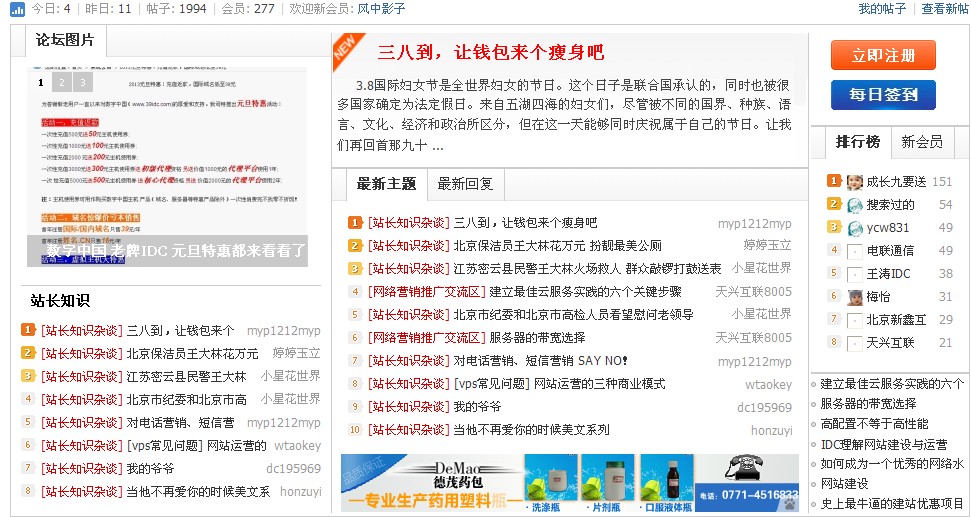
Task: Click avatar placeholder of 王涛IDC
Action: (x=855, y=274)
